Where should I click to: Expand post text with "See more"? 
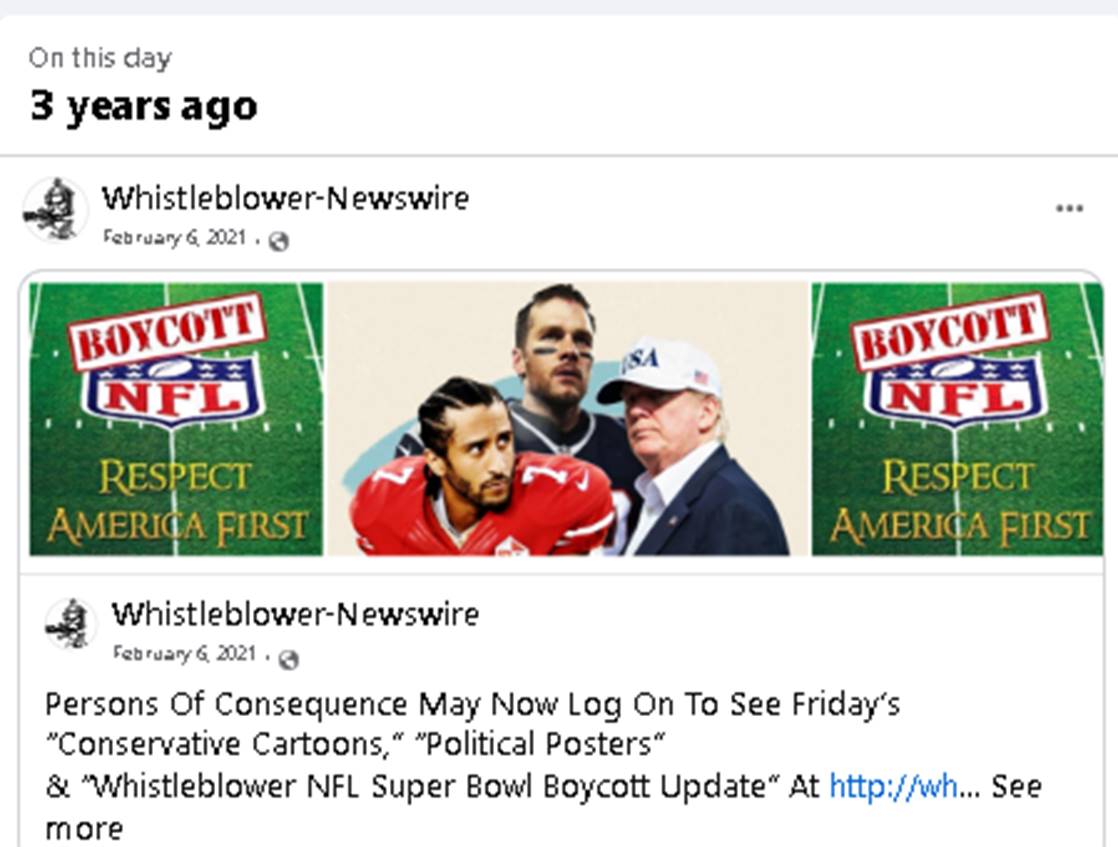pyautogui.click(x=1016, y=787)
